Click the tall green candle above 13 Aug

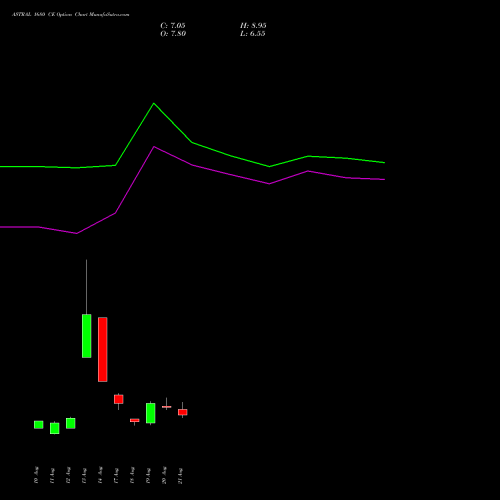[x=87, y=336]
